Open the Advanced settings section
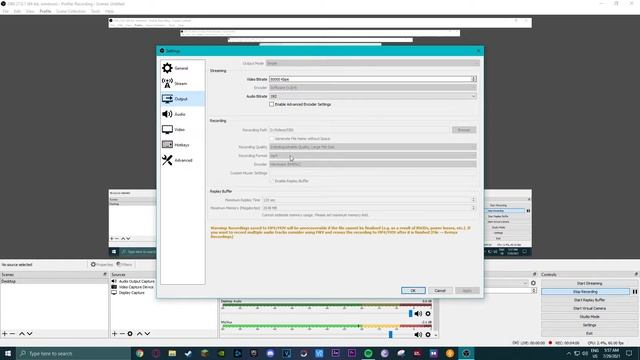 click(182, 160)
